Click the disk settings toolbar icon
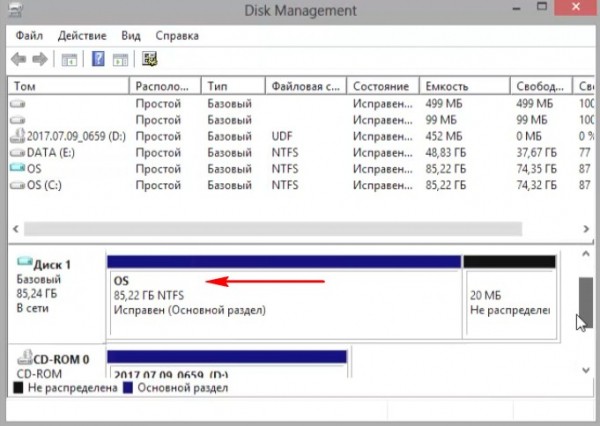 pyautogui.click(x=149, y=59)
